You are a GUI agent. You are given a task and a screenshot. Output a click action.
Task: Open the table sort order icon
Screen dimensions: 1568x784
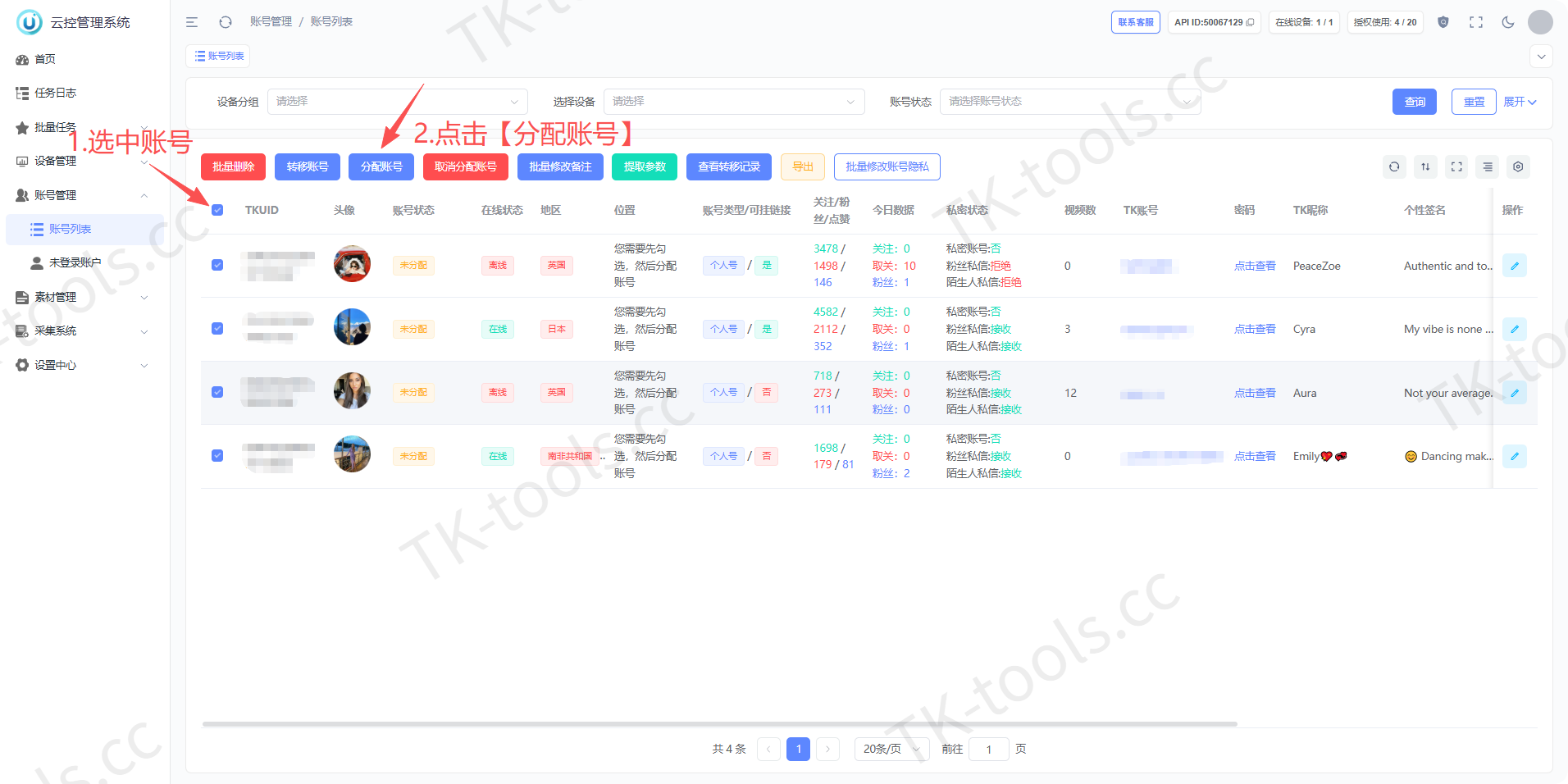click(1425, 166)
